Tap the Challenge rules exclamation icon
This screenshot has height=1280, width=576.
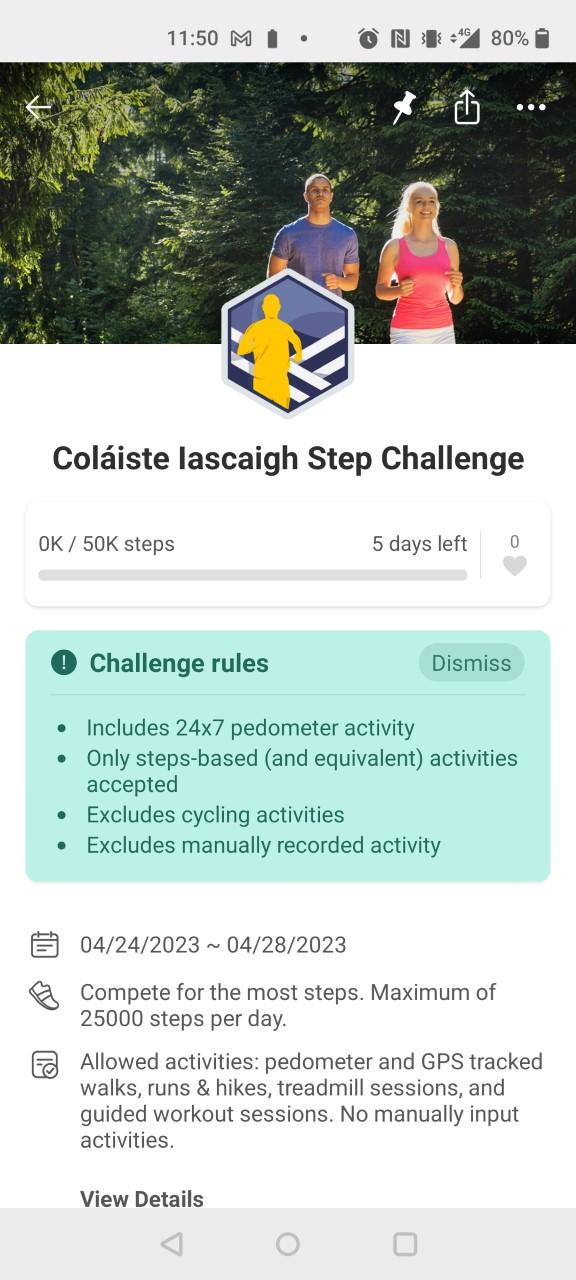pos(64,662)
